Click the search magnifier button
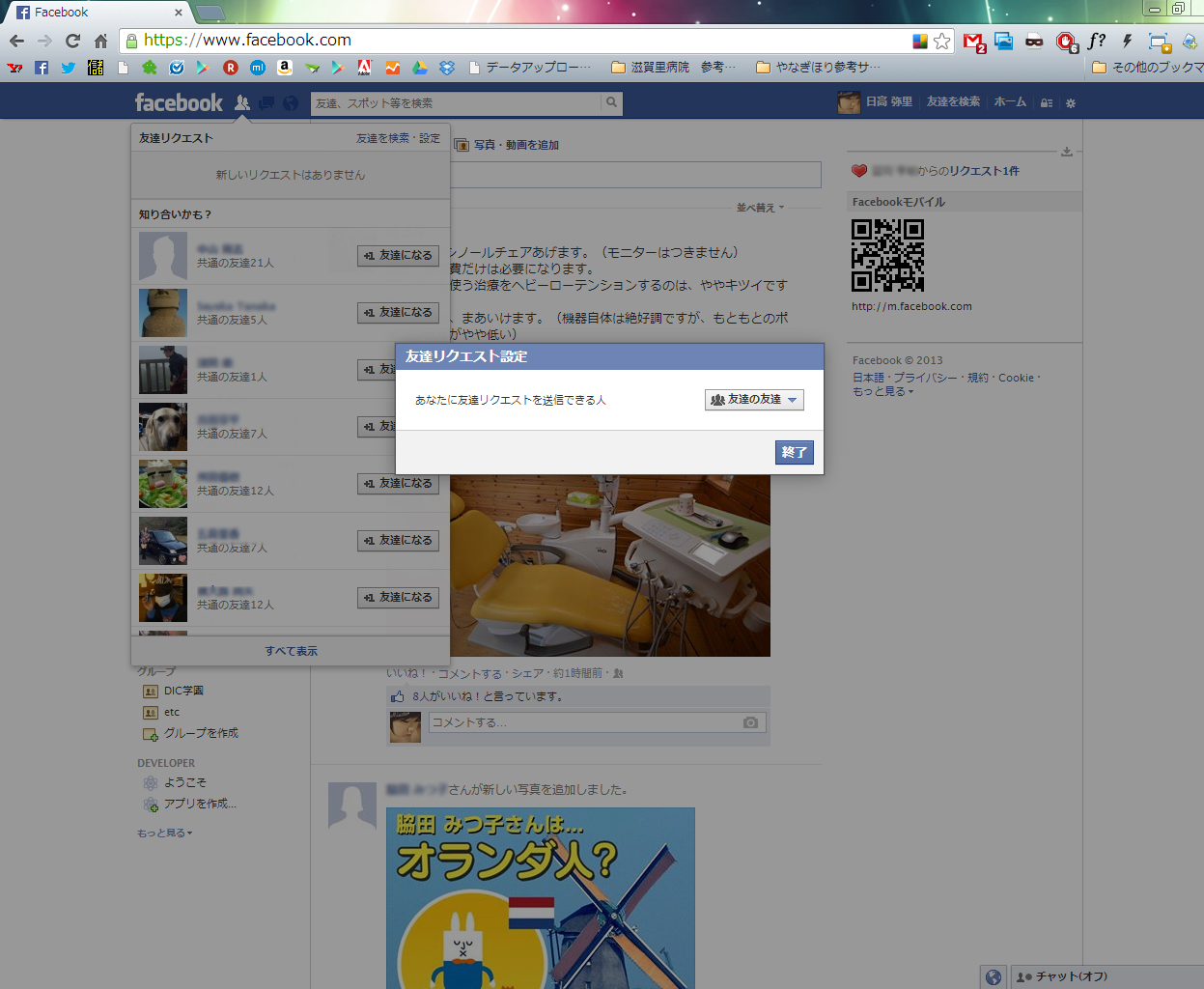This screenshot has width=1204, height=989. point(611,102)
